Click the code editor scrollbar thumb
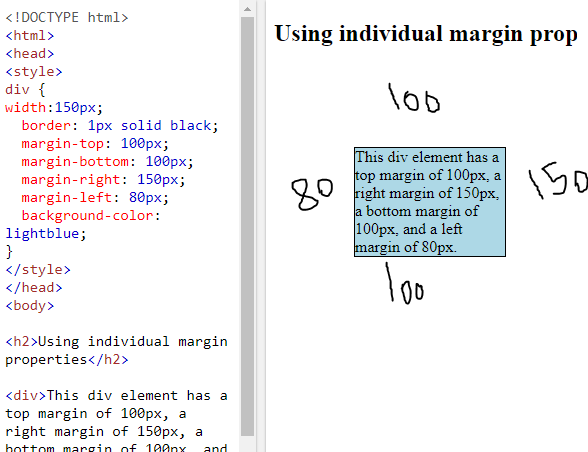This screenshot has width=588, height=452. click(248, 227)
